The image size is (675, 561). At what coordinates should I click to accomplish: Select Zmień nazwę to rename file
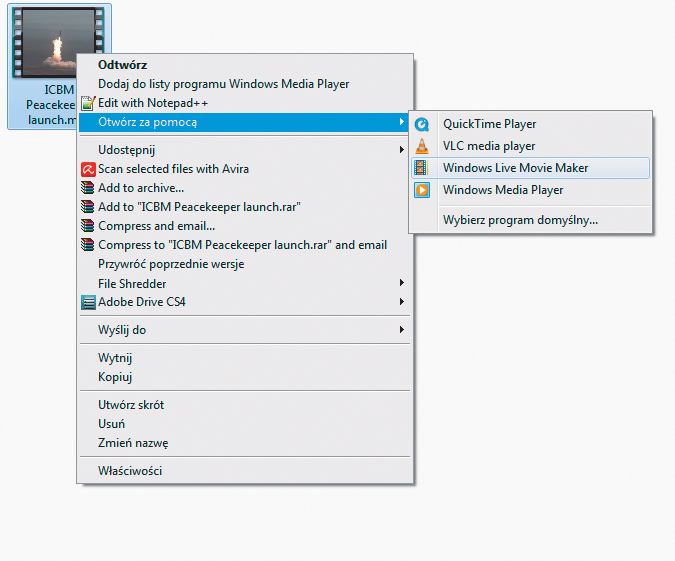[x=132, y=443]
